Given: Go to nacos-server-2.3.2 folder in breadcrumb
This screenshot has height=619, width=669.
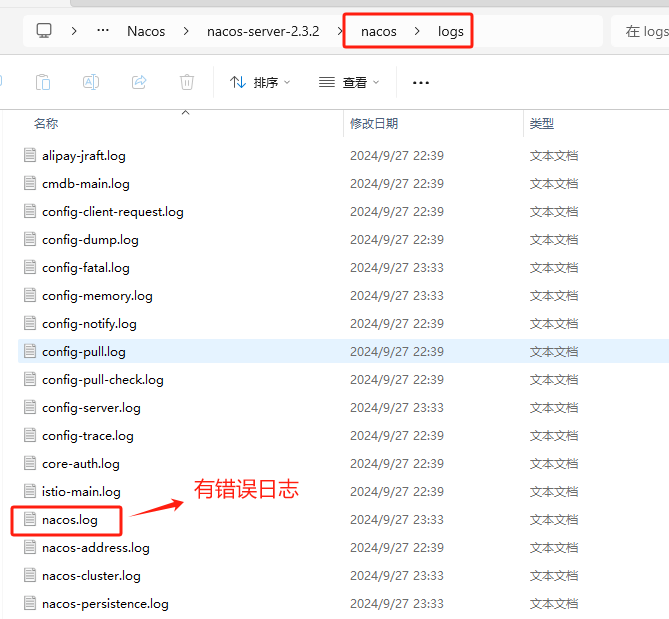Looking at the screenshot, I should [x=263, y=31].
